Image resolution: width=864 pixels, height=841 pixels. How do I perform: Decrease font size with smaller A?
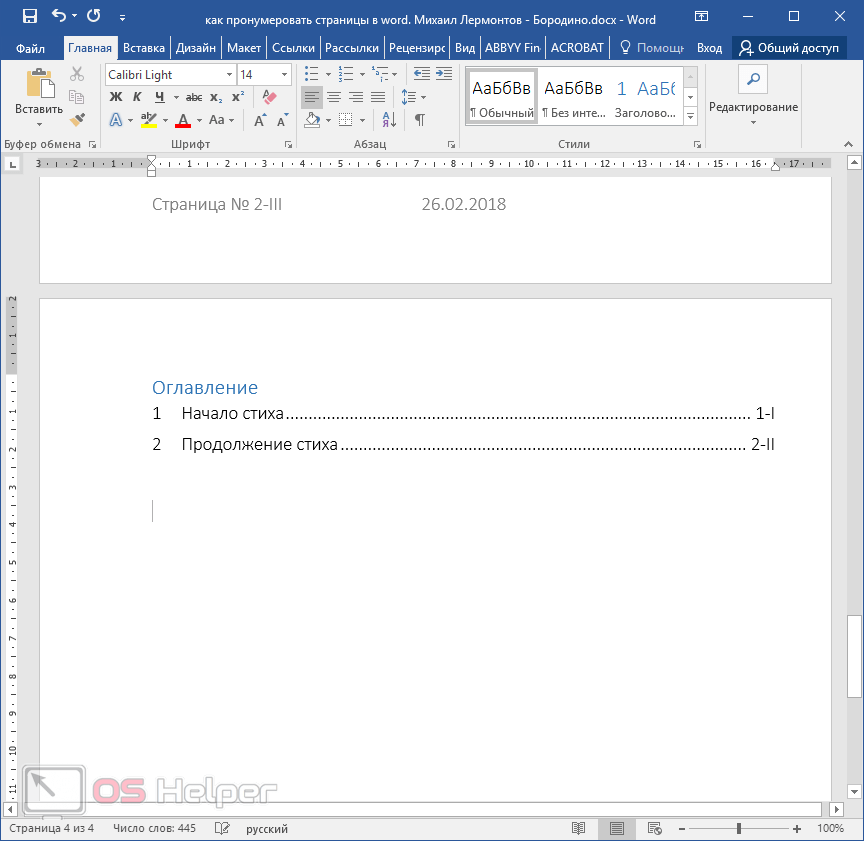[282, 120]
